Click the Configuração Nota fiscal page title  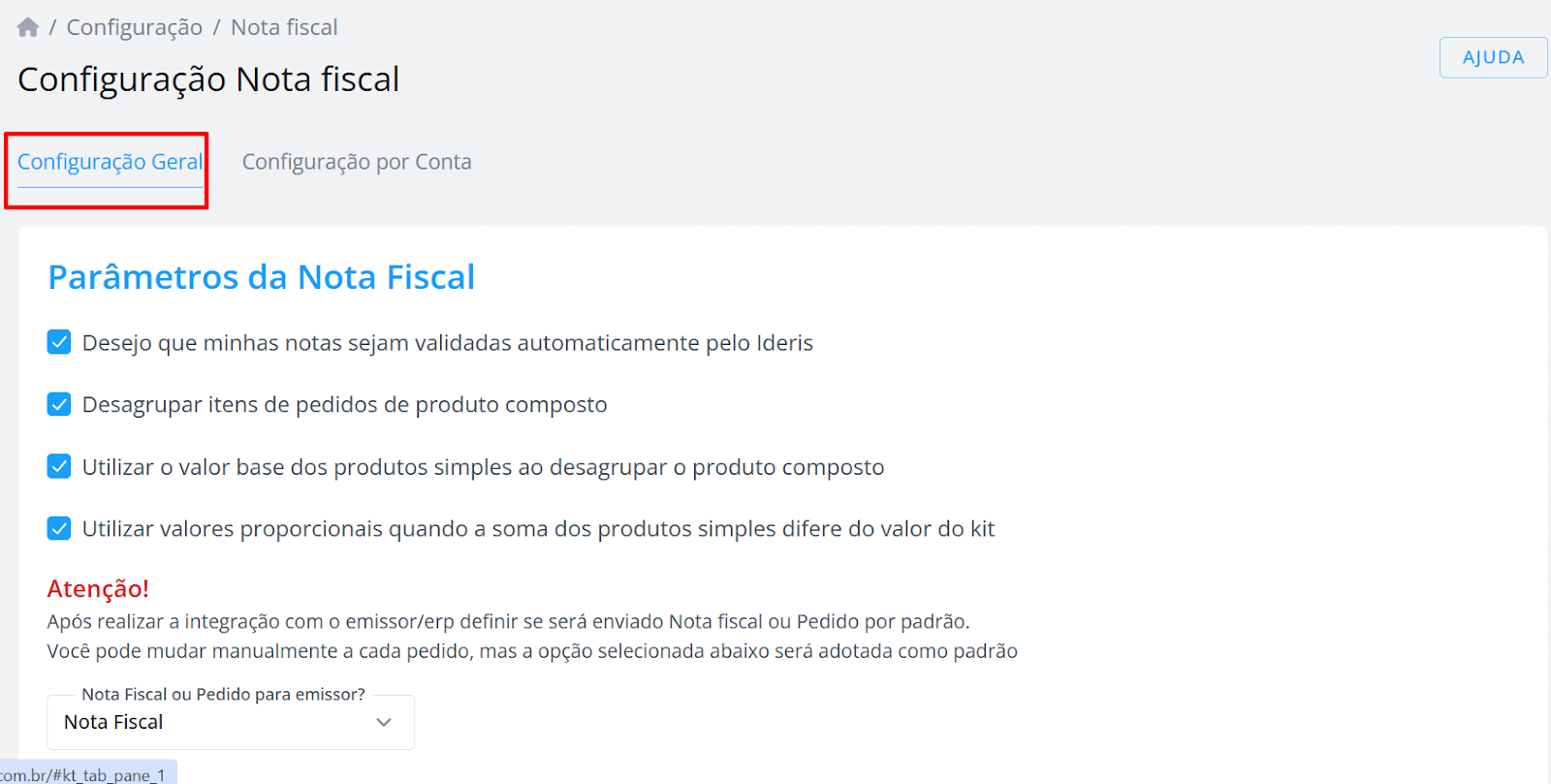point(208,79)
